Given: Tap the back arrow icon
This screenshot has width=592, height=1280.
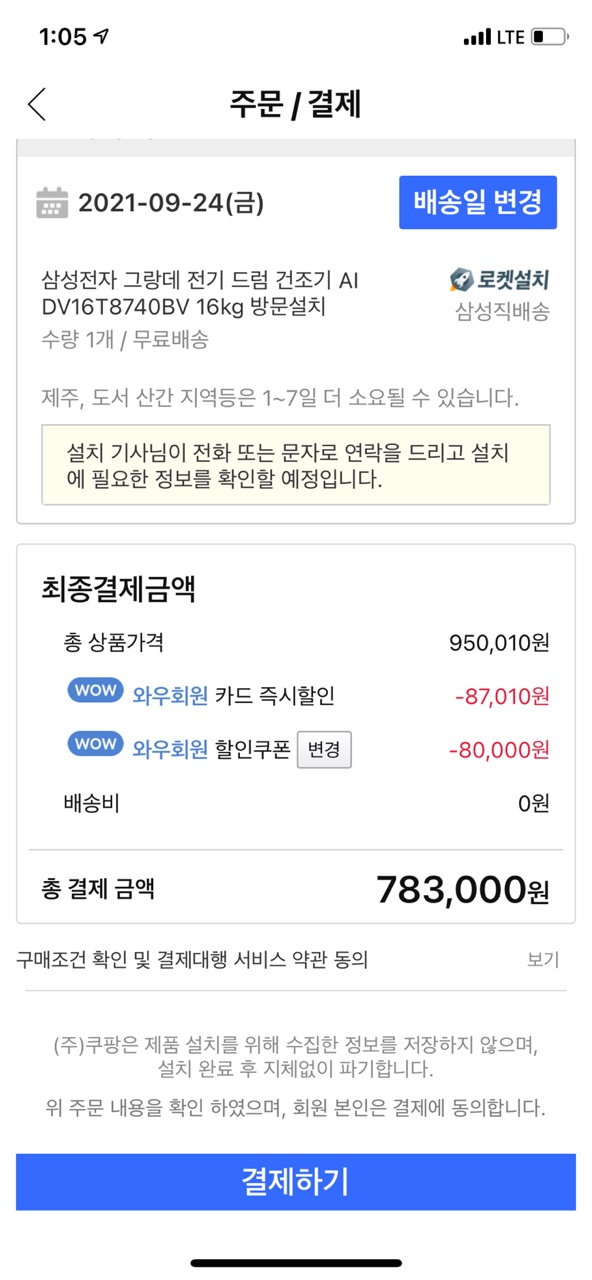Looking at the screenshot, I should (37, 104).
